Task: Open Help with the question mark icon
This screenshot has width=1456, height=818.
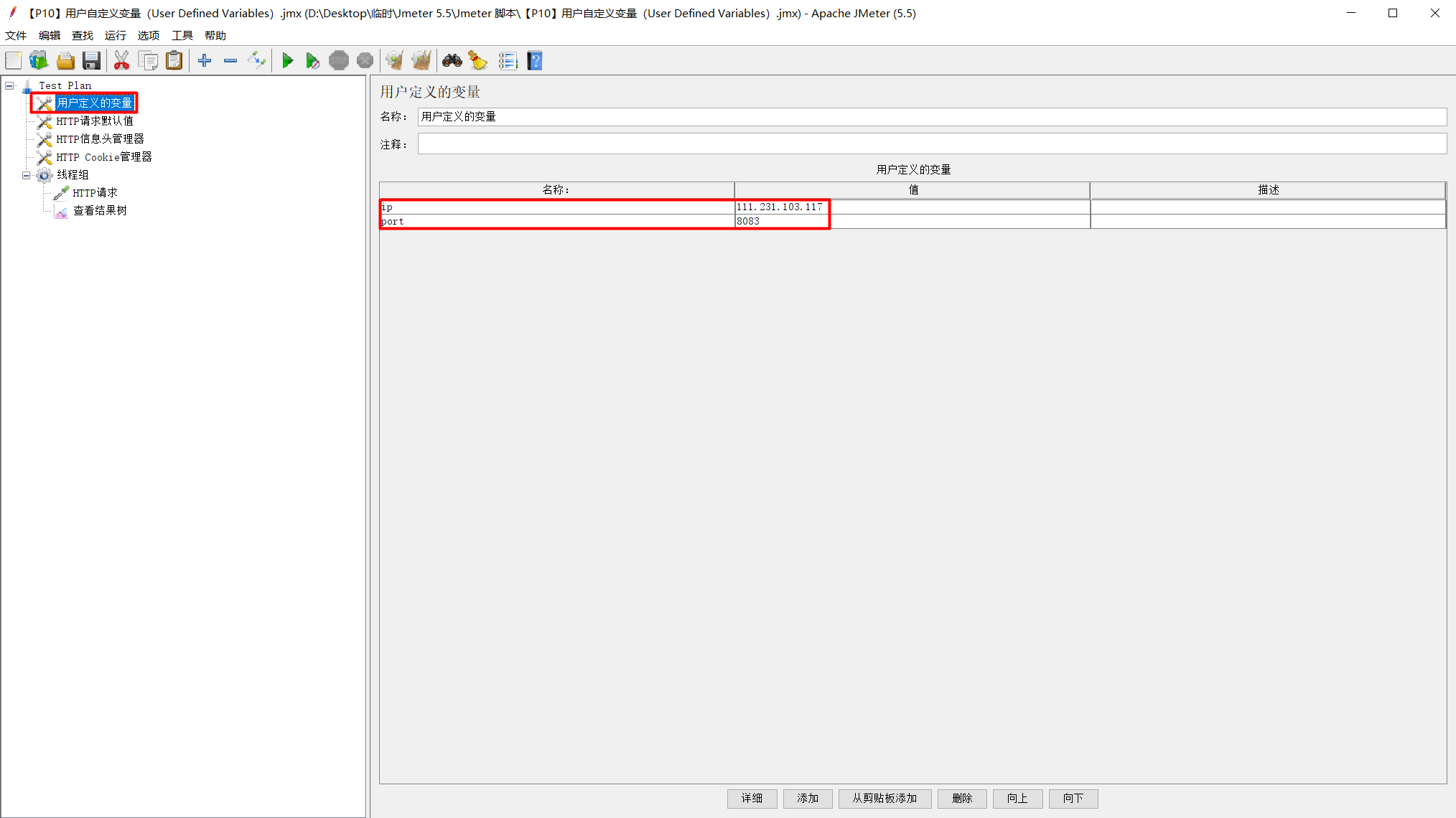Action: pyautogui.click(x=534, y=61)
